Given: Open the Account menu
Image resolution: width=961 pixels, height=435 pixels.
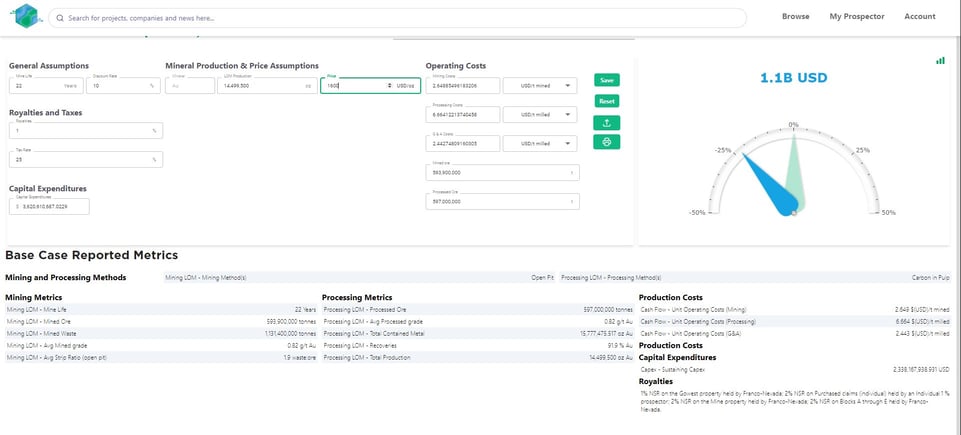Looking at the screenshot, I should click(x=919, y=17).
